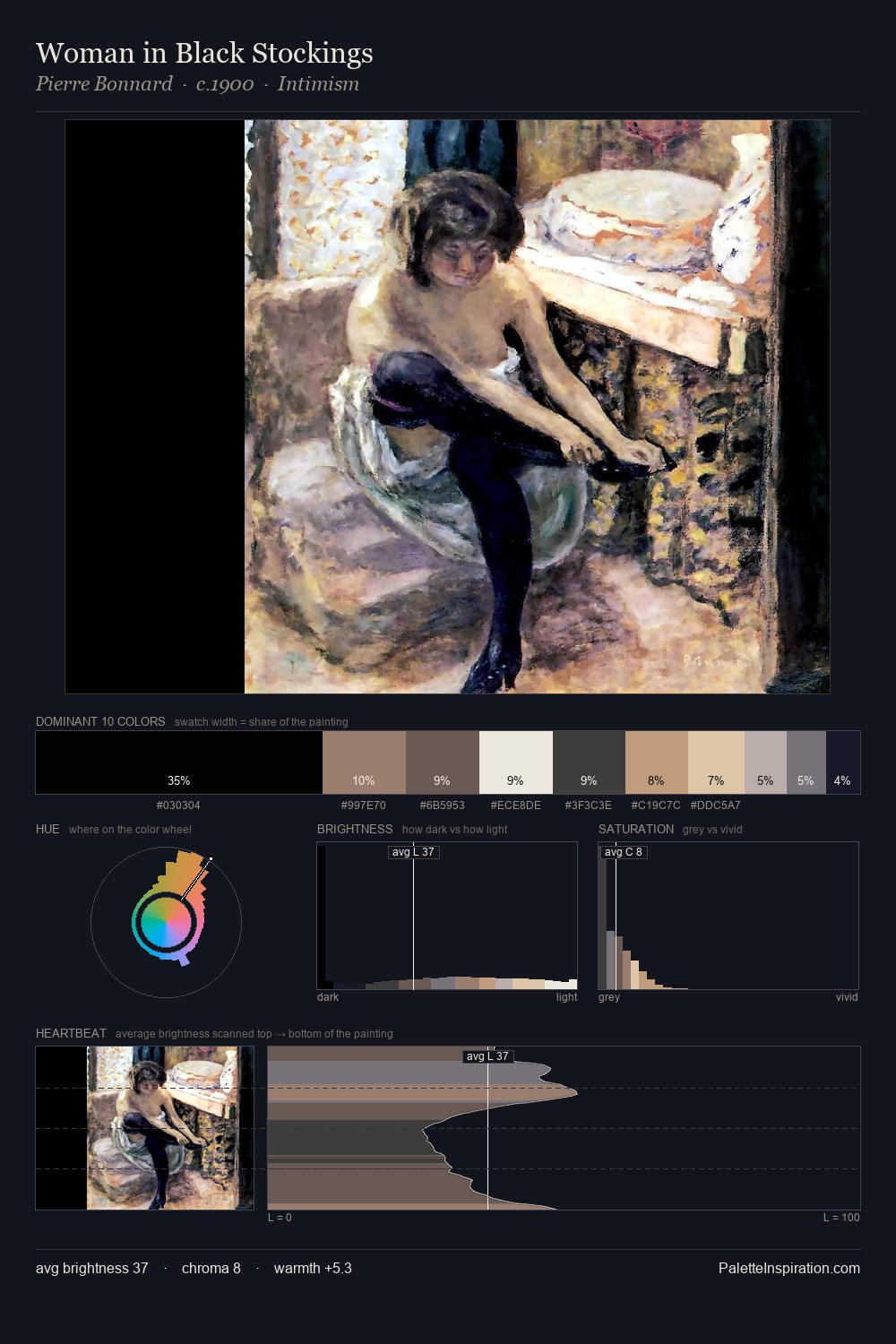Screen dimensions: 896x1344
Task: Select the #997E70 swatch at 10%
Action: tap(364, 762)
